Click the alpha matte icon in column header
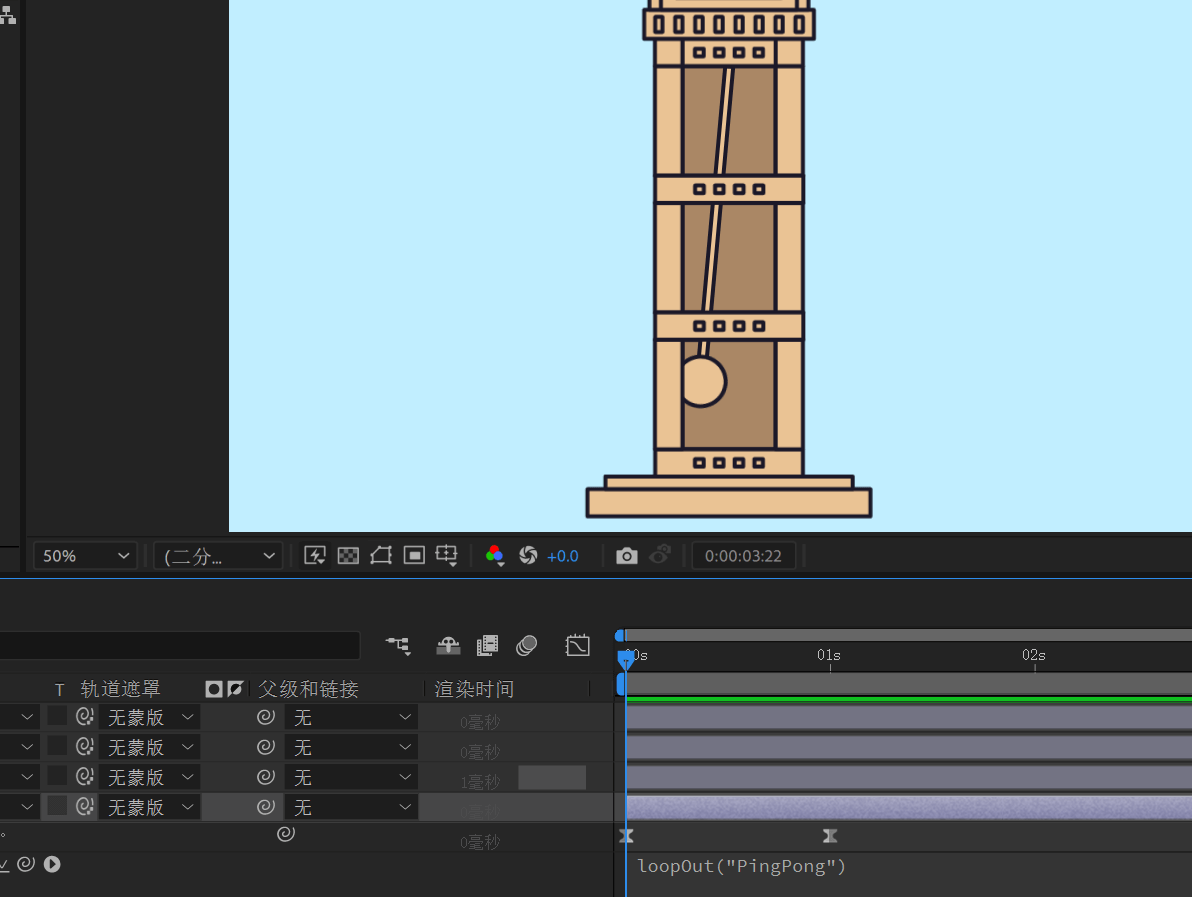Screen dimensions: 1192x897 point(214,689)
